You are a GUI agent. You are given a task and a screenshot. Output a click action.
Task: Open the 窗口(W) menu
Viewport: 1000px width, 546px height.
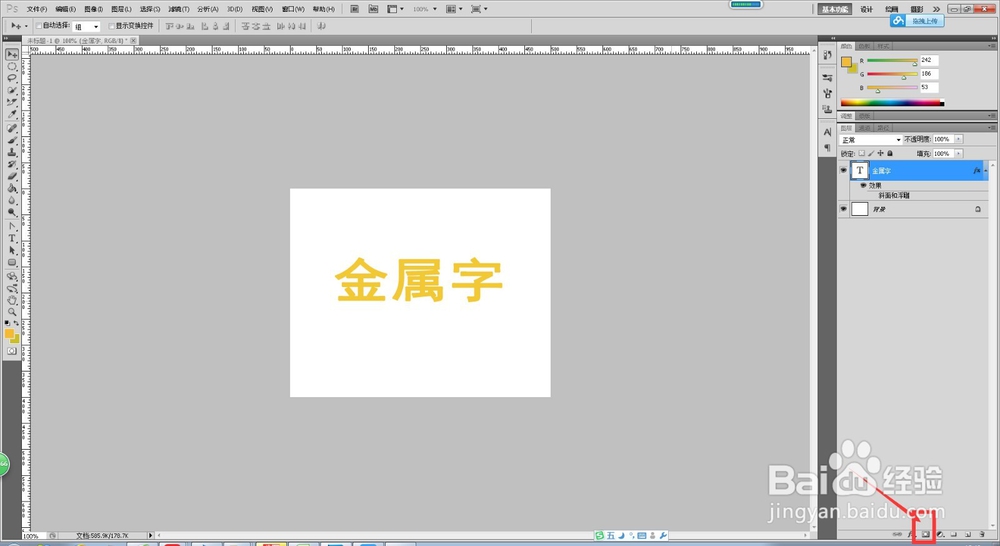tap(293, 9)
